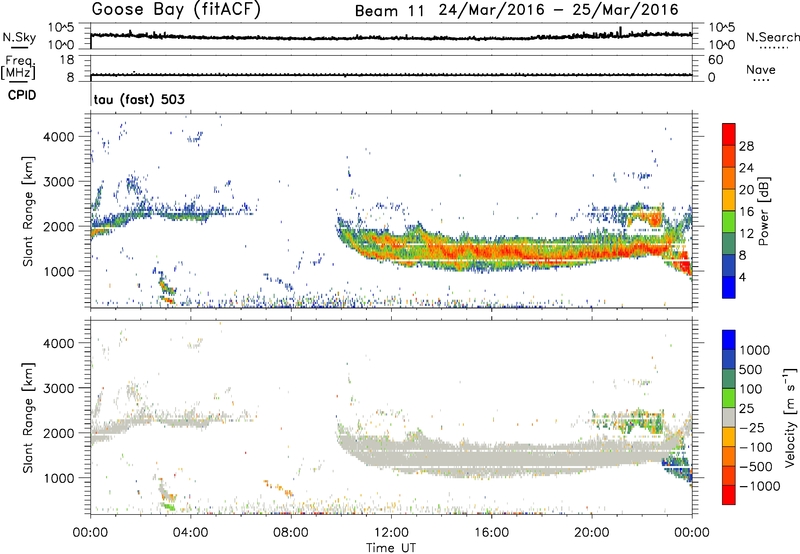Click the "24" tick on Power color bar
800x554 pixels.
pyautogui.click(x=746, y=168)
